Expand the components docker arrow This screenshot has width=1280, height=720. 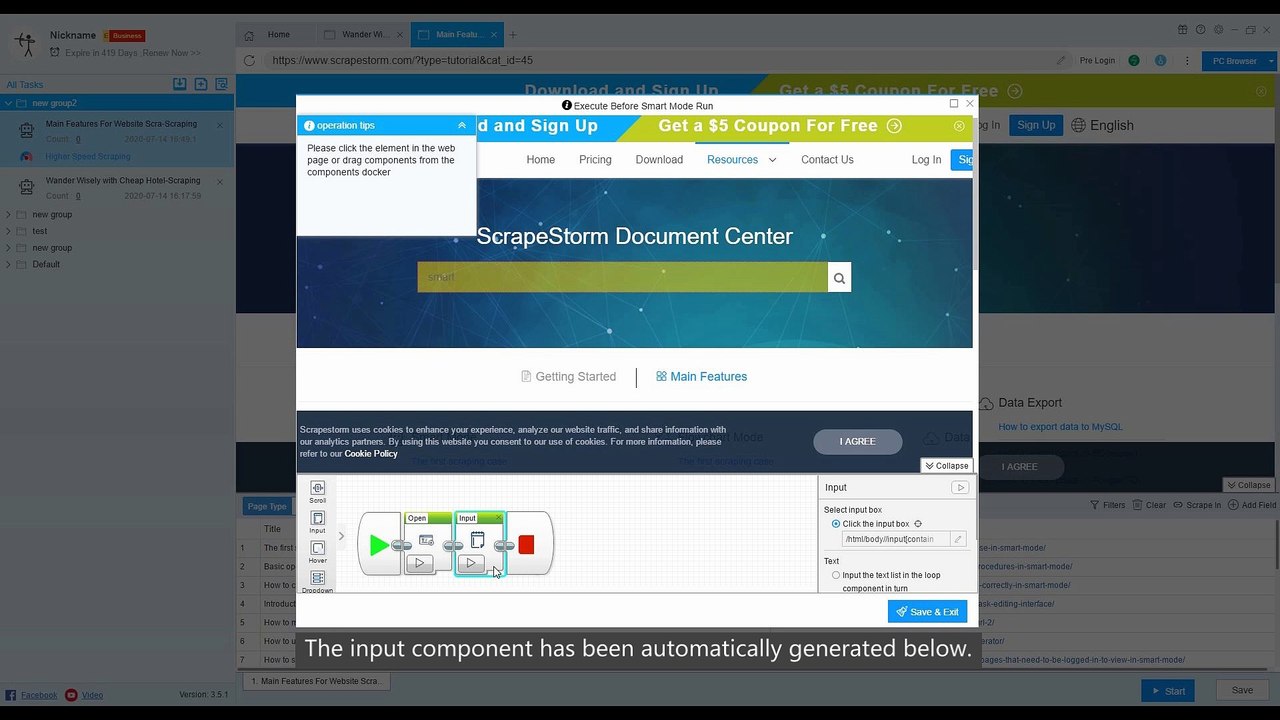coord(341,536)
